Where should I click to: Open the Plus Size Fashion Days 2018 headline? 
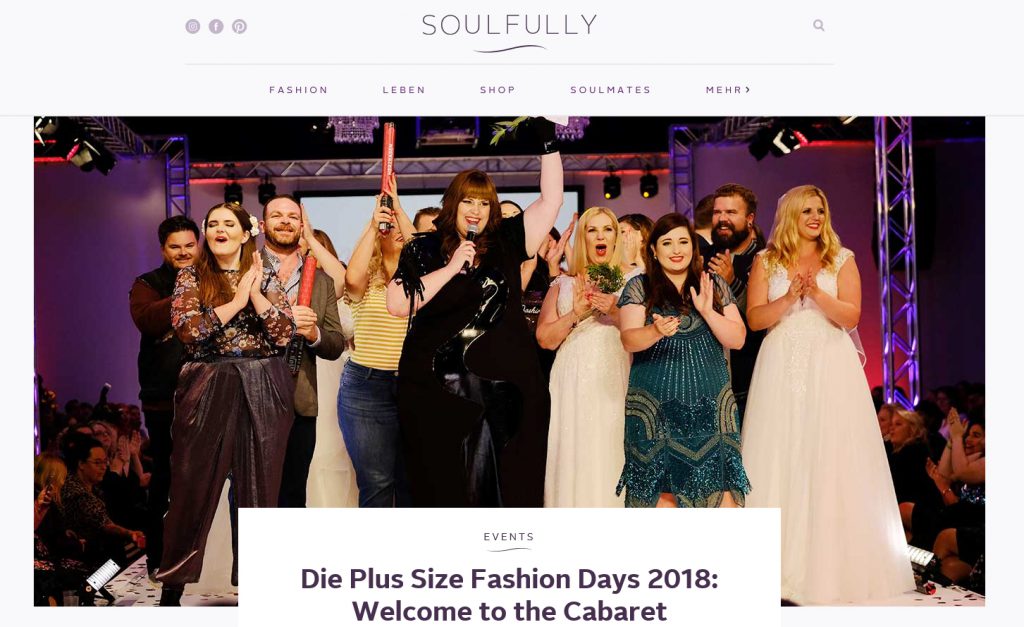pyautogui.click(x=509, y=579)
